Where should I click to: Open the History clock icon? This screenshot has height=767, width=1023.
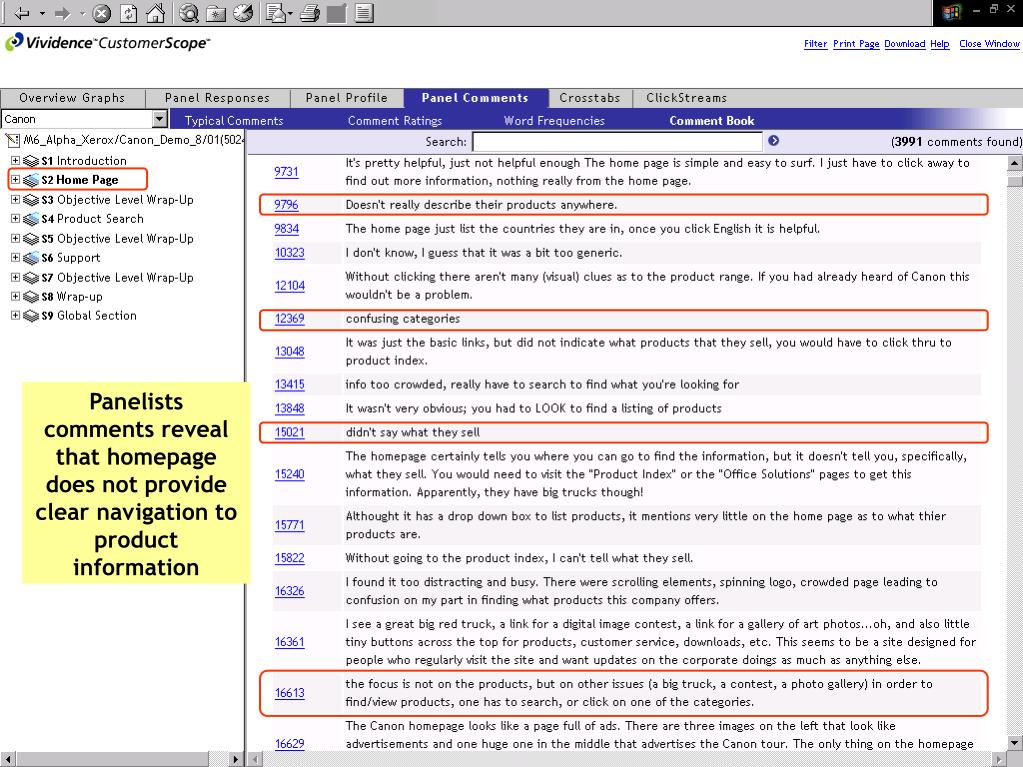click(x=243, y=13)
